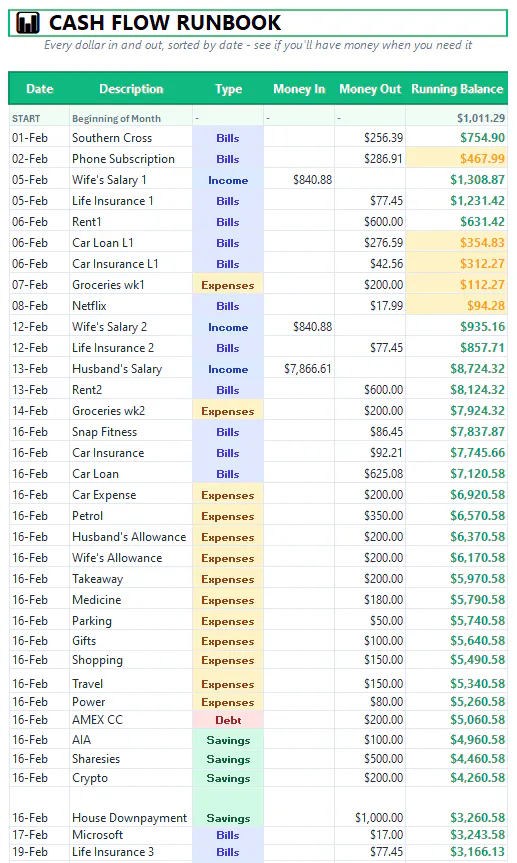Click the Parking $50.00 amount
This screenshot has height=863, width=517.
(370, 621)
